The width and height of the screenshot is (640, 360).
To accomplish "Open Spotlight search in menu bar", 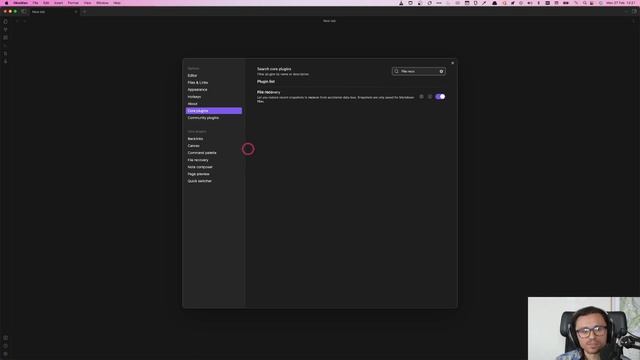I will click(x=584, y=3).
